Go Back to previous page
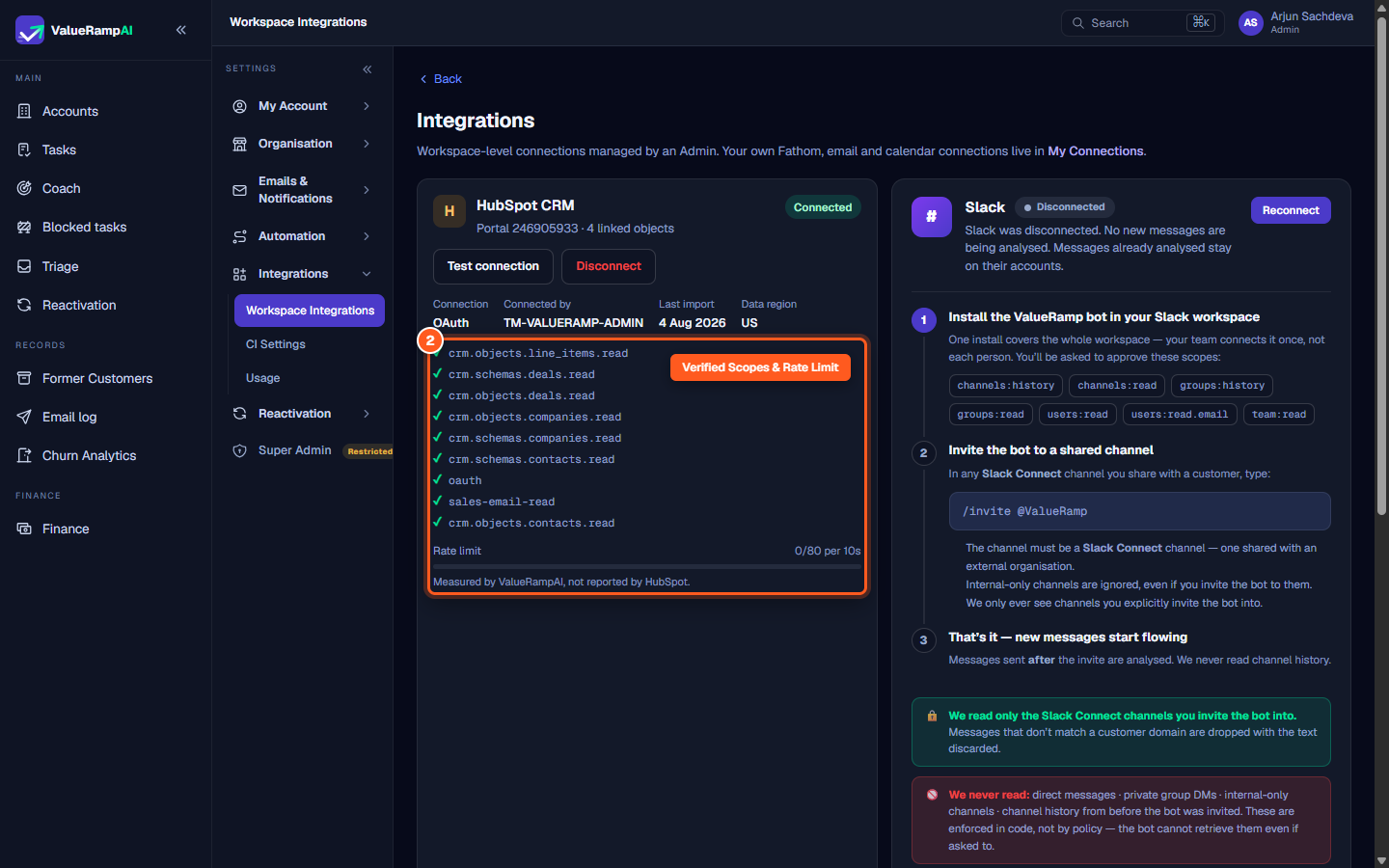 441,79
